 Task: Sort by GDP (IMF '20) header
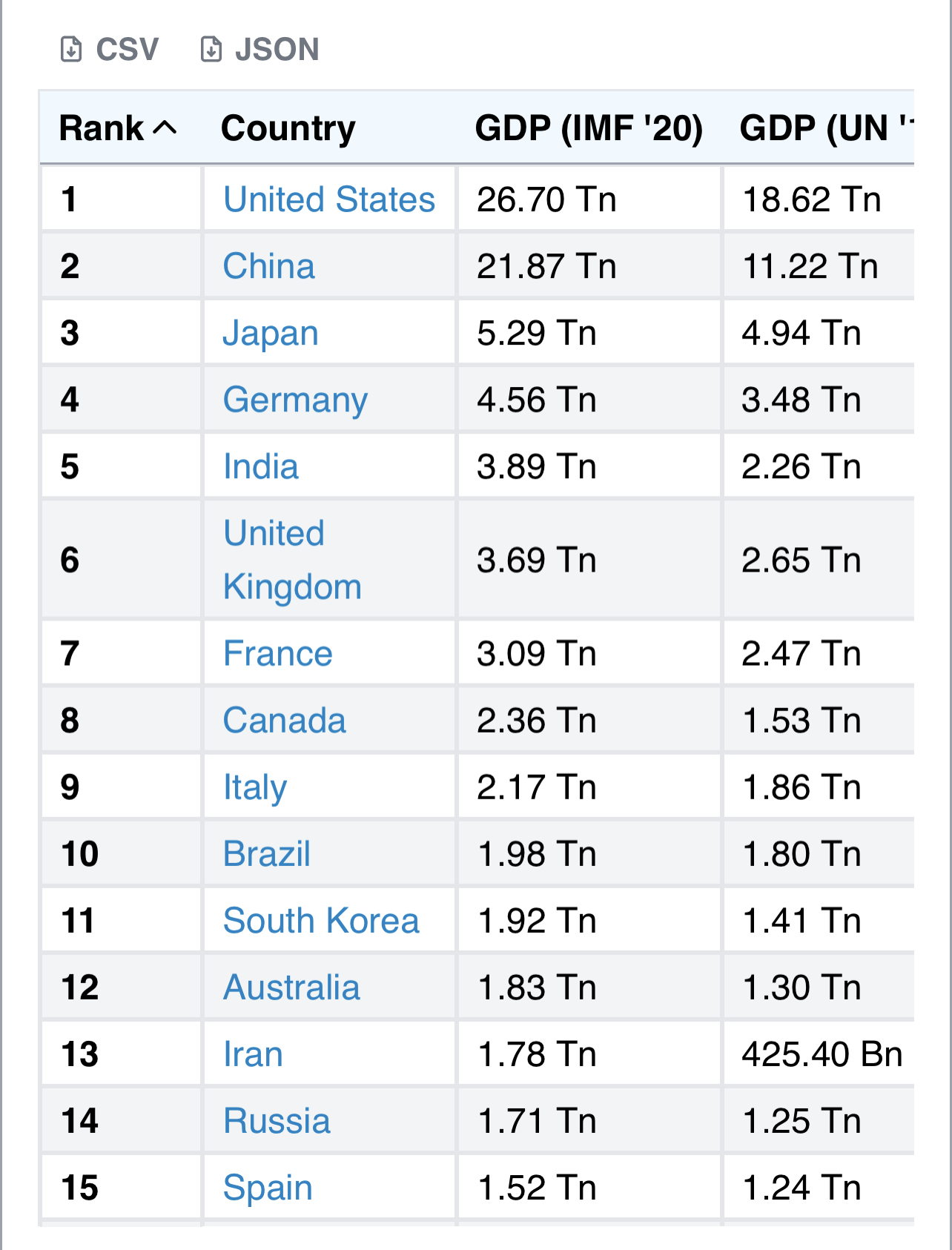[x=589, y=128]
